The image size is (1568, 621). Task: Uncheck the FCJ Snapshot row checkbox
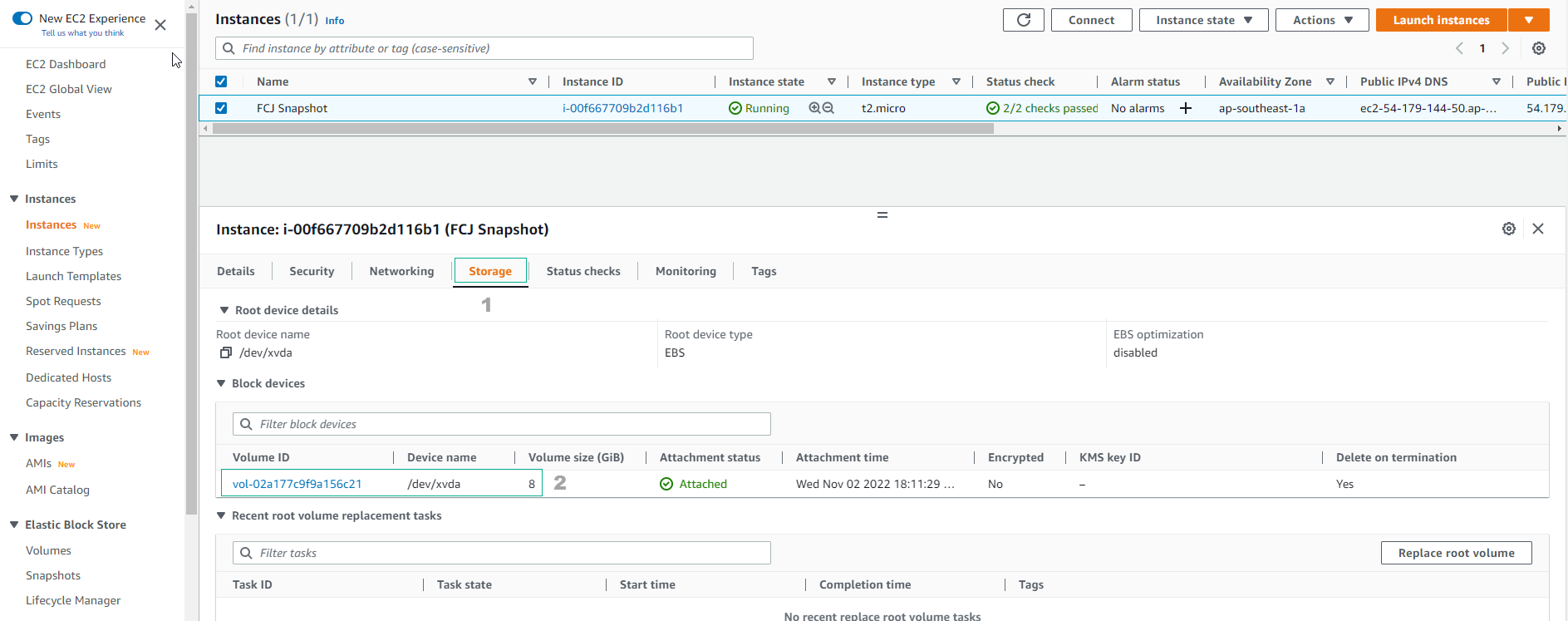[221, 108]
